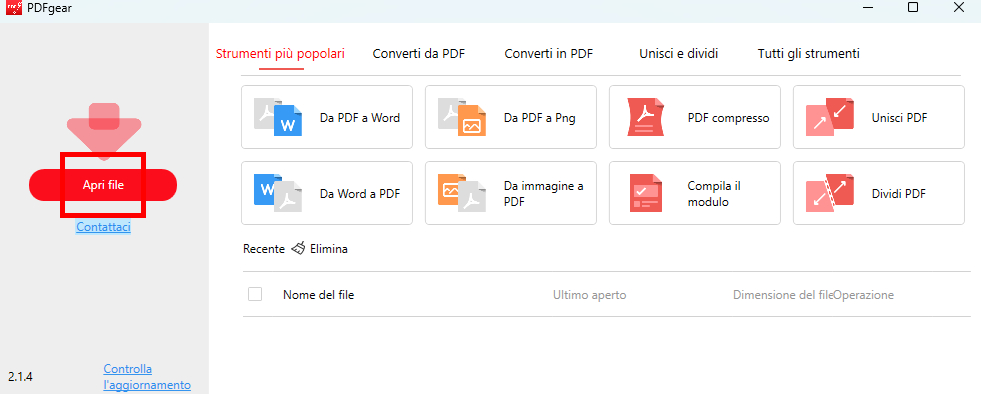
Task: Click the Dividi PDF split icon
Action: coord(830,193)
